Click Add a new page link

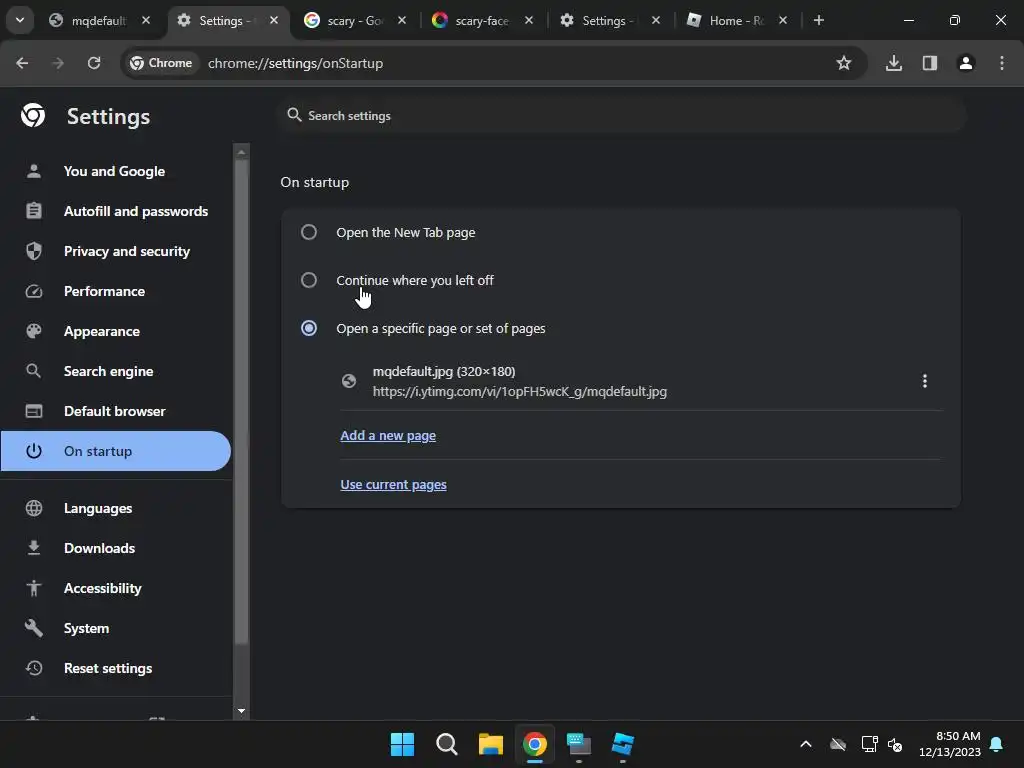(x=388, y=436)
